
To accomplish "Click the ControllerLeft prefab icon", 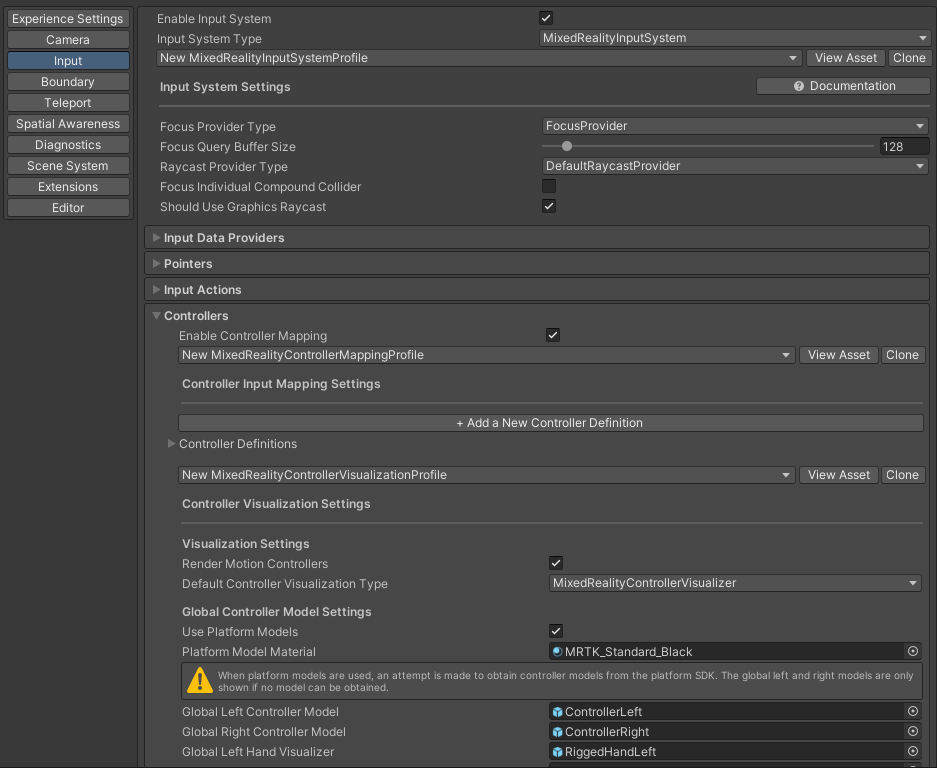I will 557,711.
